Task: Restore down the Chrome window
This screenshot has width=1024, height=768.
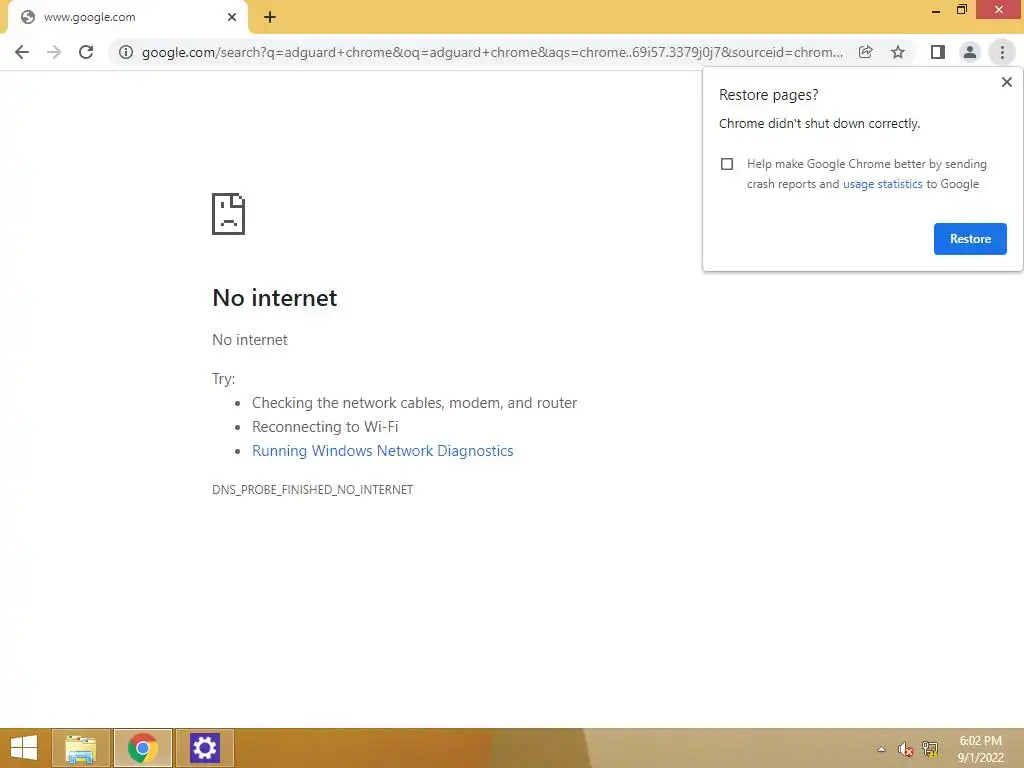Action: [x=961, y=10]
